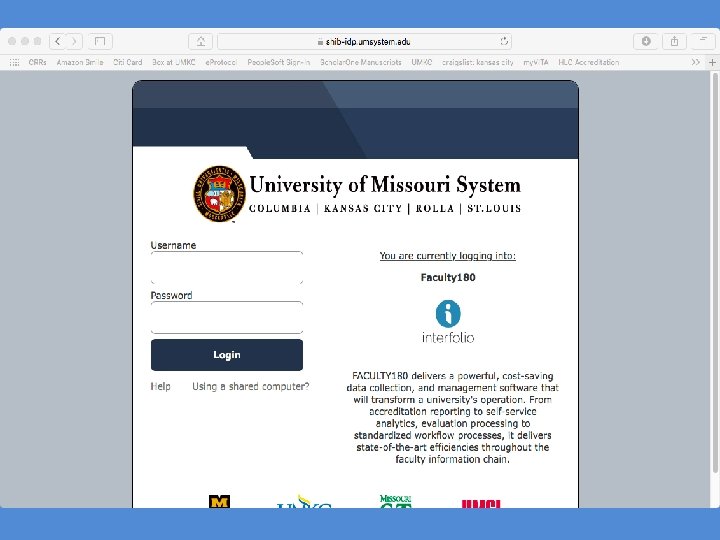Focus the Password input field

tap(227, 318)
